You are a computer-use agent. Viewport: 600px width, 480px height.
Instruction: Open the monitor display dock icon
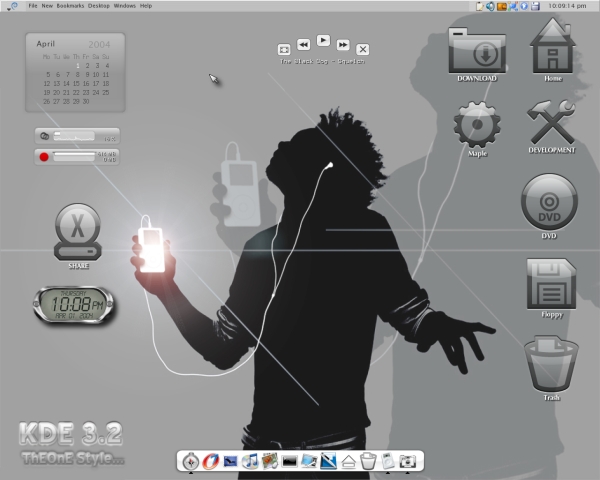coord(309,461)
